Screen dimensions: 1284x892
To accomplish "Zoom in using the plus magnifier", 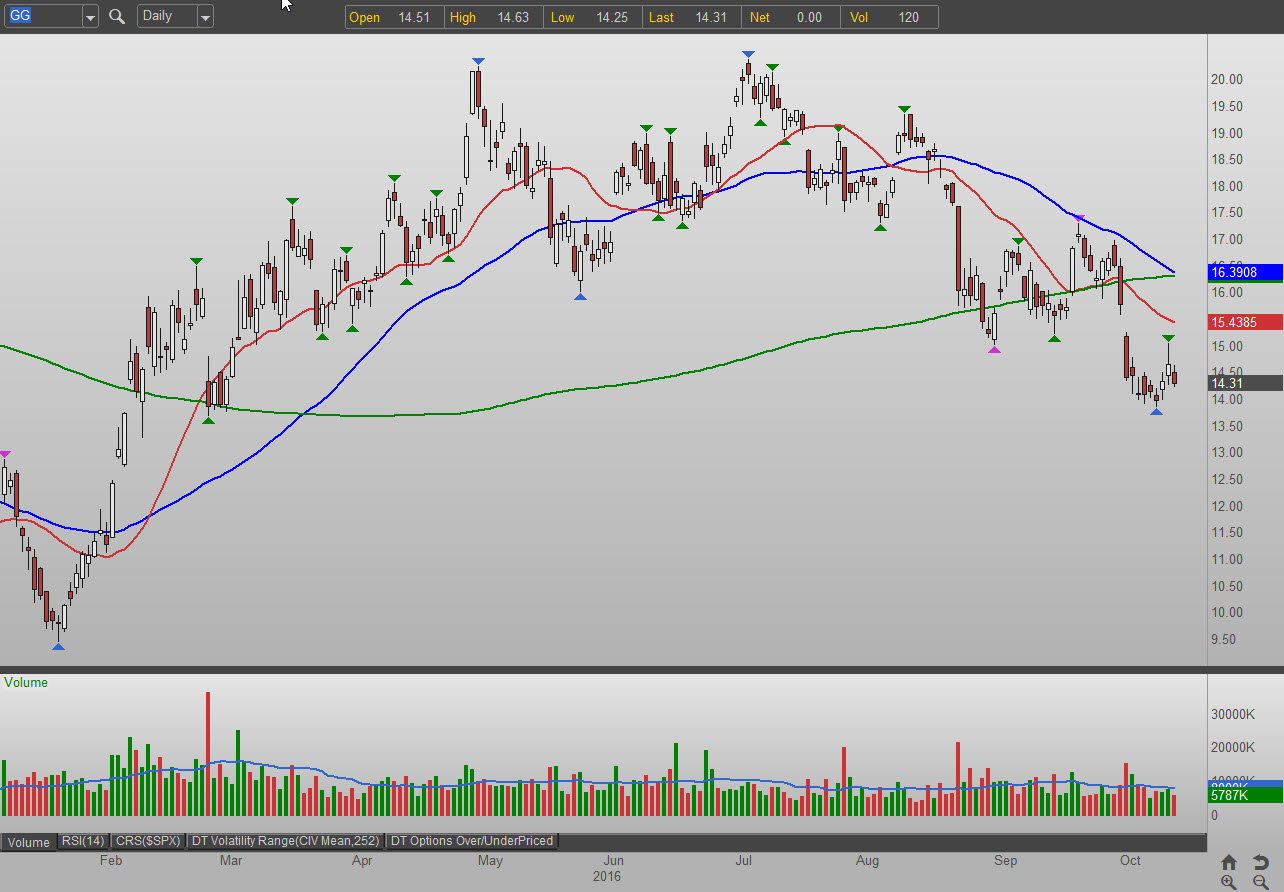I will 1229,882.
